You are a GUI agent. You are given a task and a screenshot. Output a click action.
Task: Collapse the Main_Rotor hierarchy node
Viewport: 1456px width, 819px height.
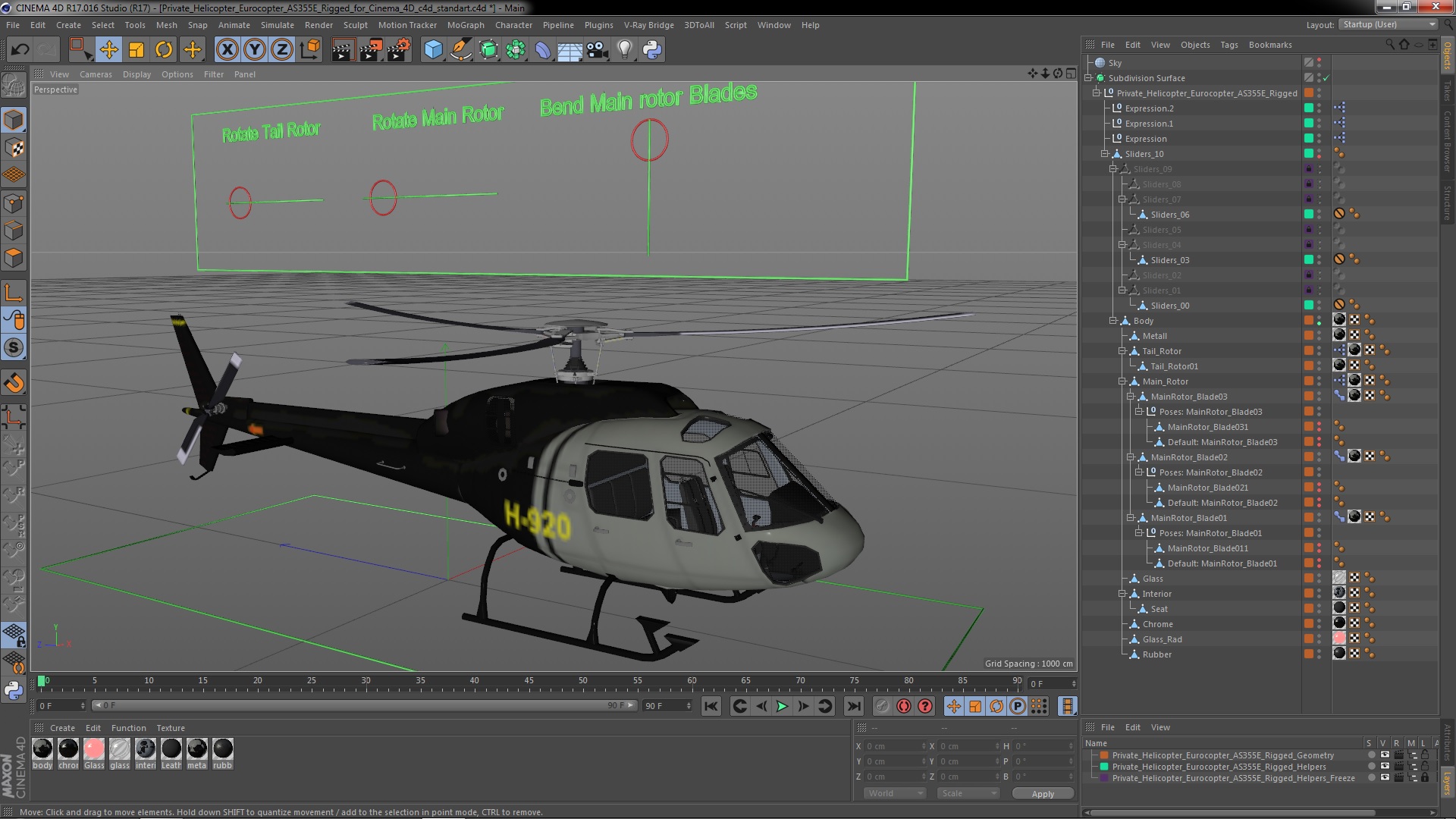[1122, 381]
